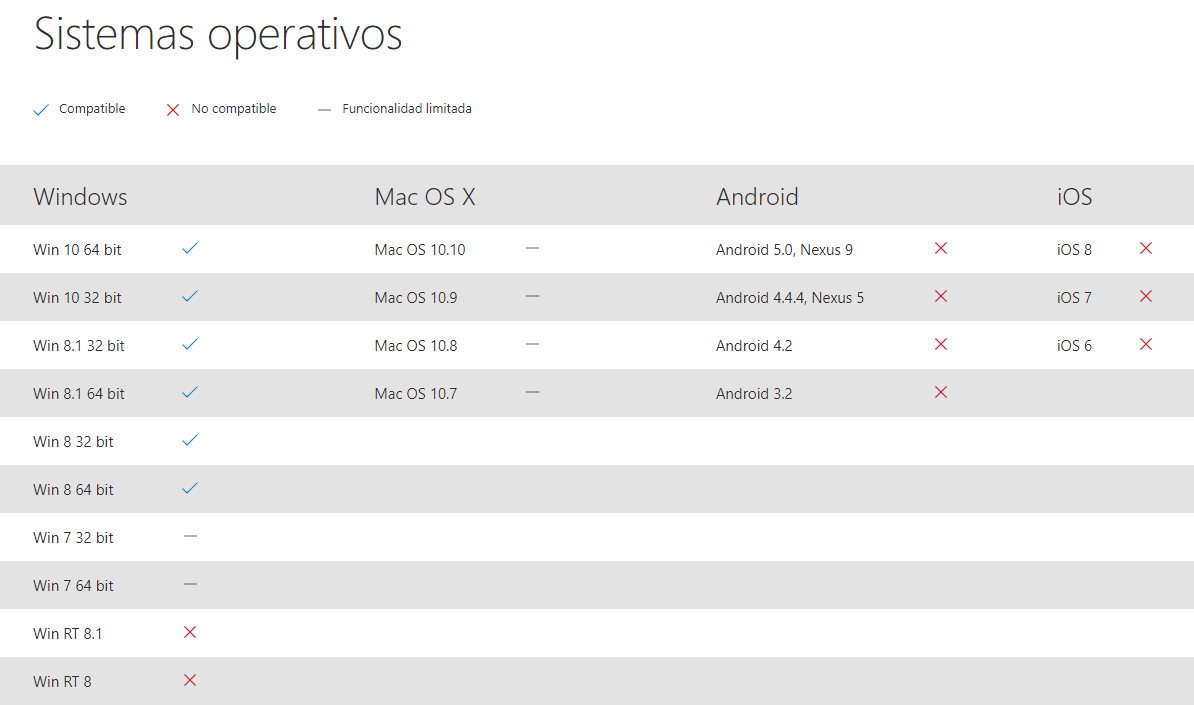
Task: Click the red X next to Win RT 8
Action: 190,680
